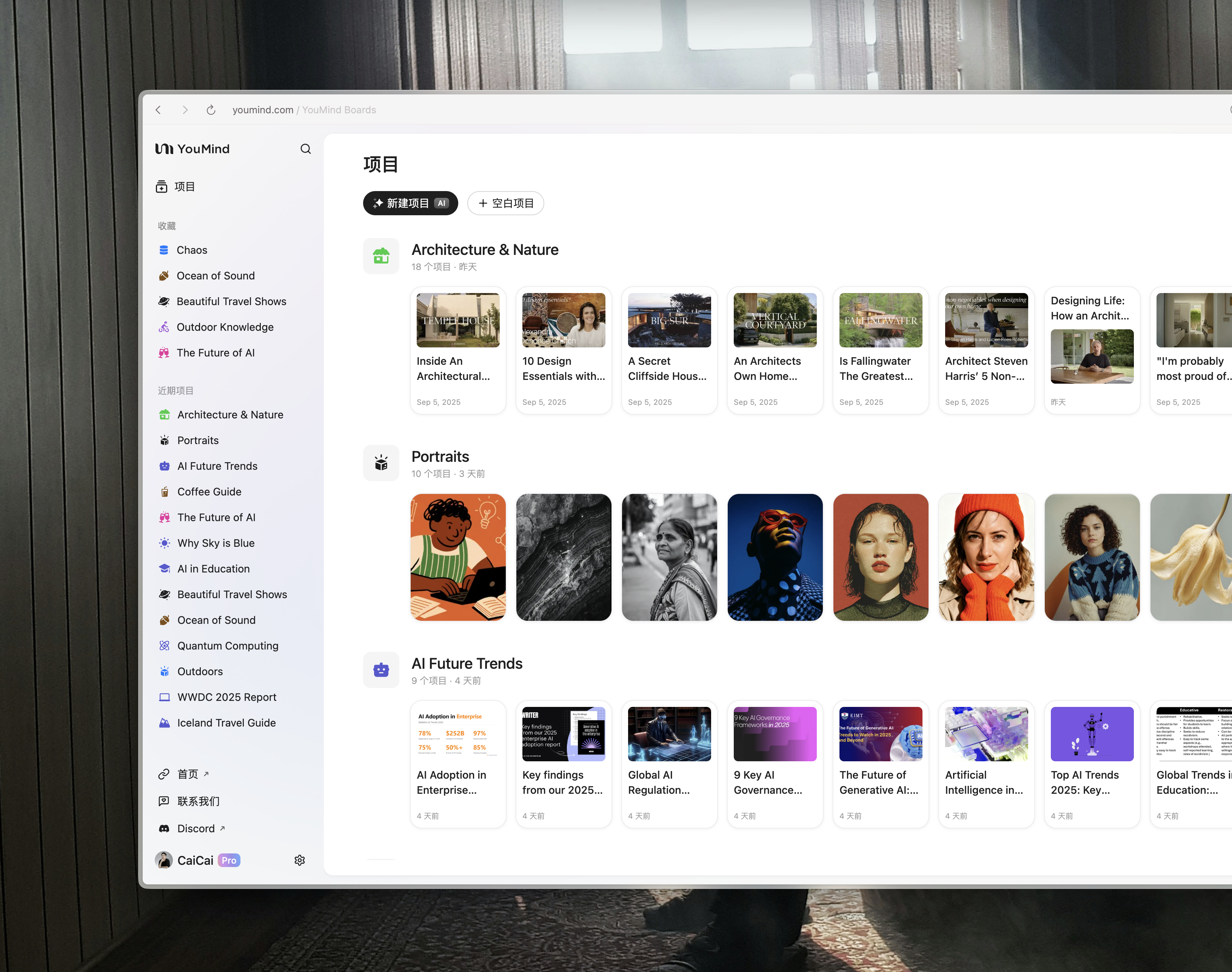
Task: Click the YouMind logo
Action: tap(193, 149)
